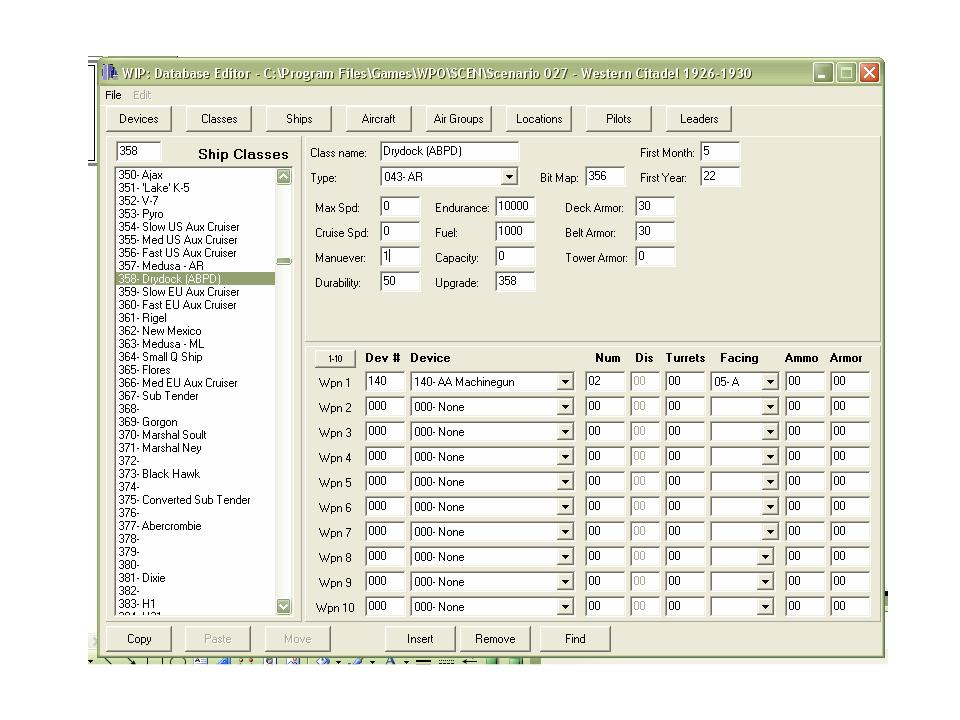Click the Find button
960x720 pixels.
pyautogui.click(x=575, y=639)
